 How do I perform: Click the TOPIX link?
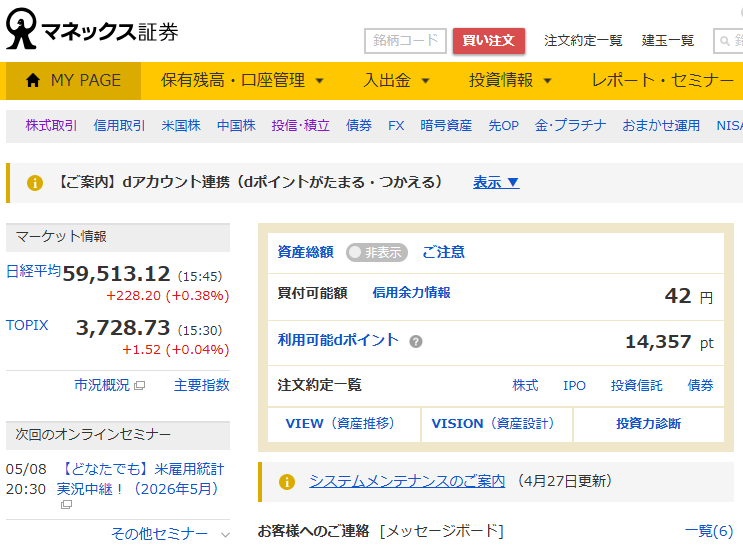[27, 325]
